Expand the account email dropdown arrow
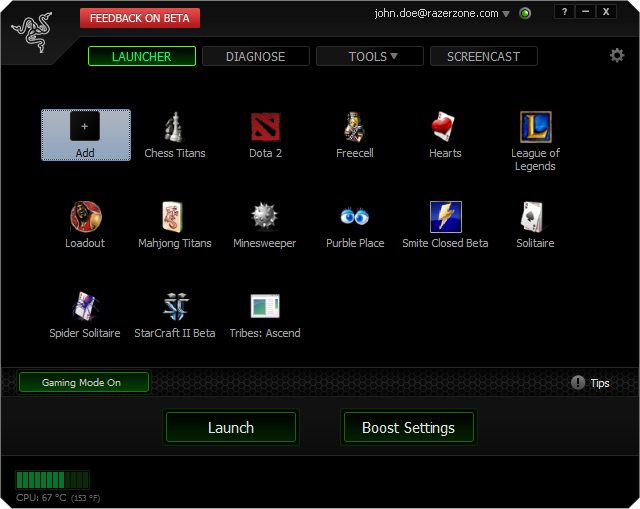The width and height of the screenshot is (640, 509). coord(506,14)
